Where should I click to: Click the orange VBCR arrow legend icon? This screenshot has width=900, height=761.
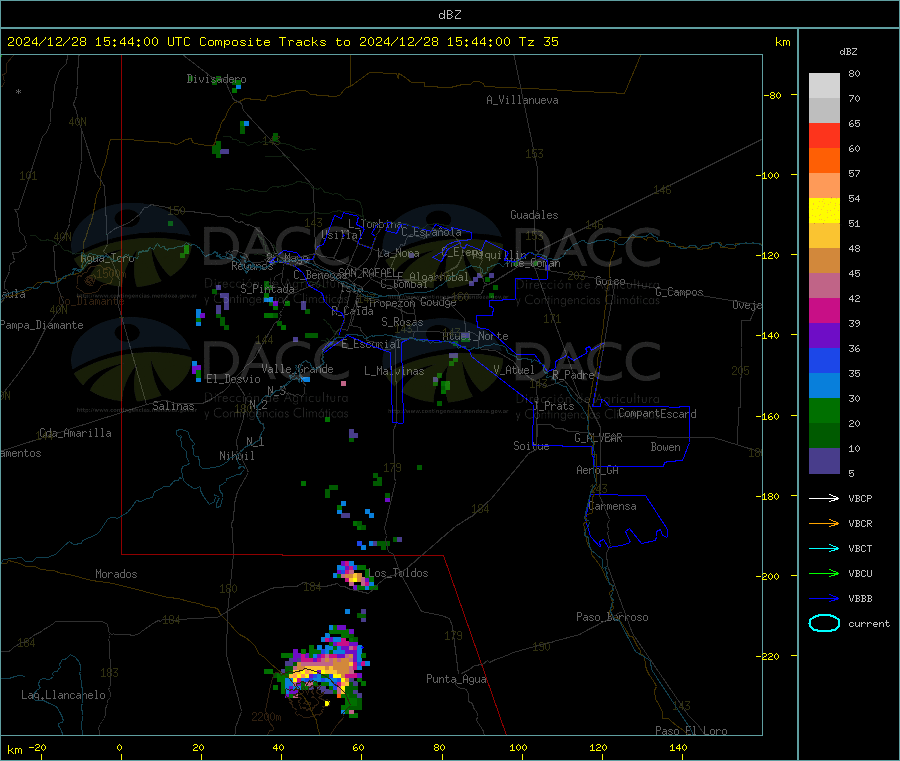click(x=824, y=523)
